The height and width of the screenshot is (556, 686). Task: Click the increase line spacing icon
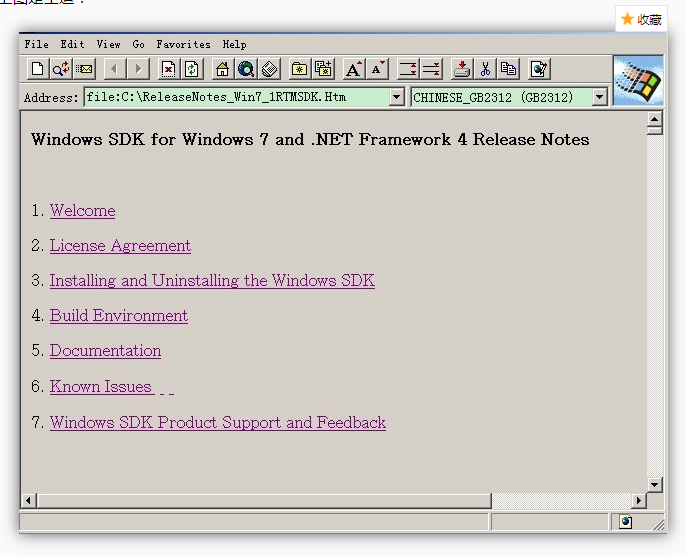[408, 69]
